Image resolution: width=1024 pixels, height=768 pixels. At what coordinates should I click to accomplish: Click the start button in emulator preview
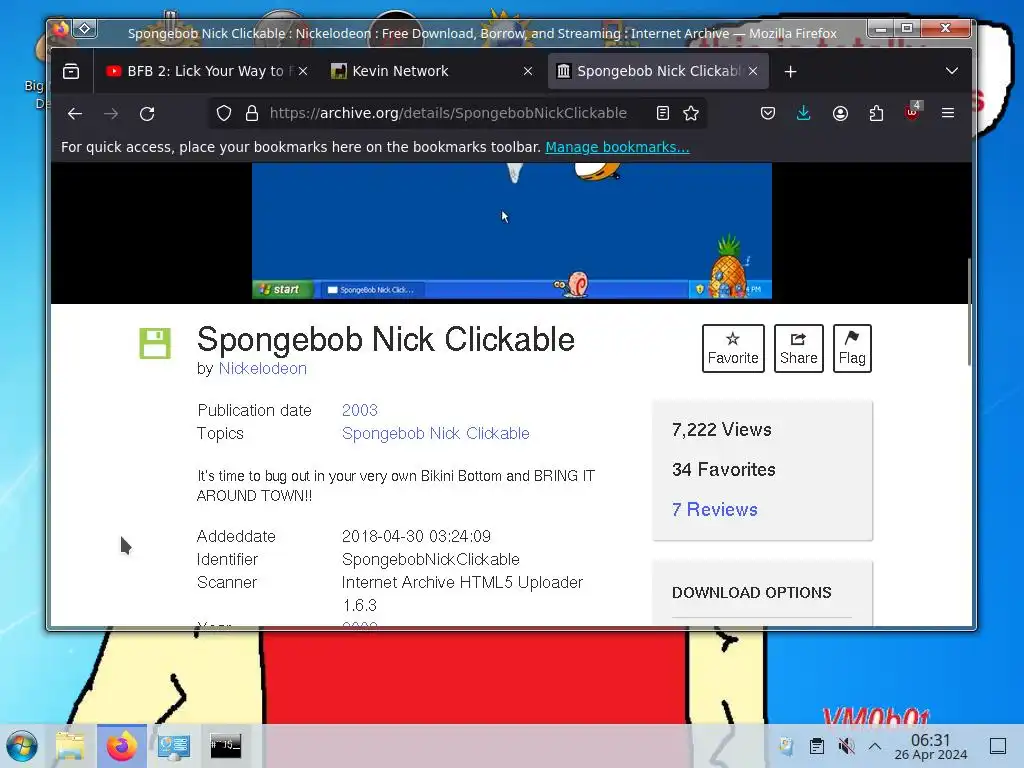[281, 289]
